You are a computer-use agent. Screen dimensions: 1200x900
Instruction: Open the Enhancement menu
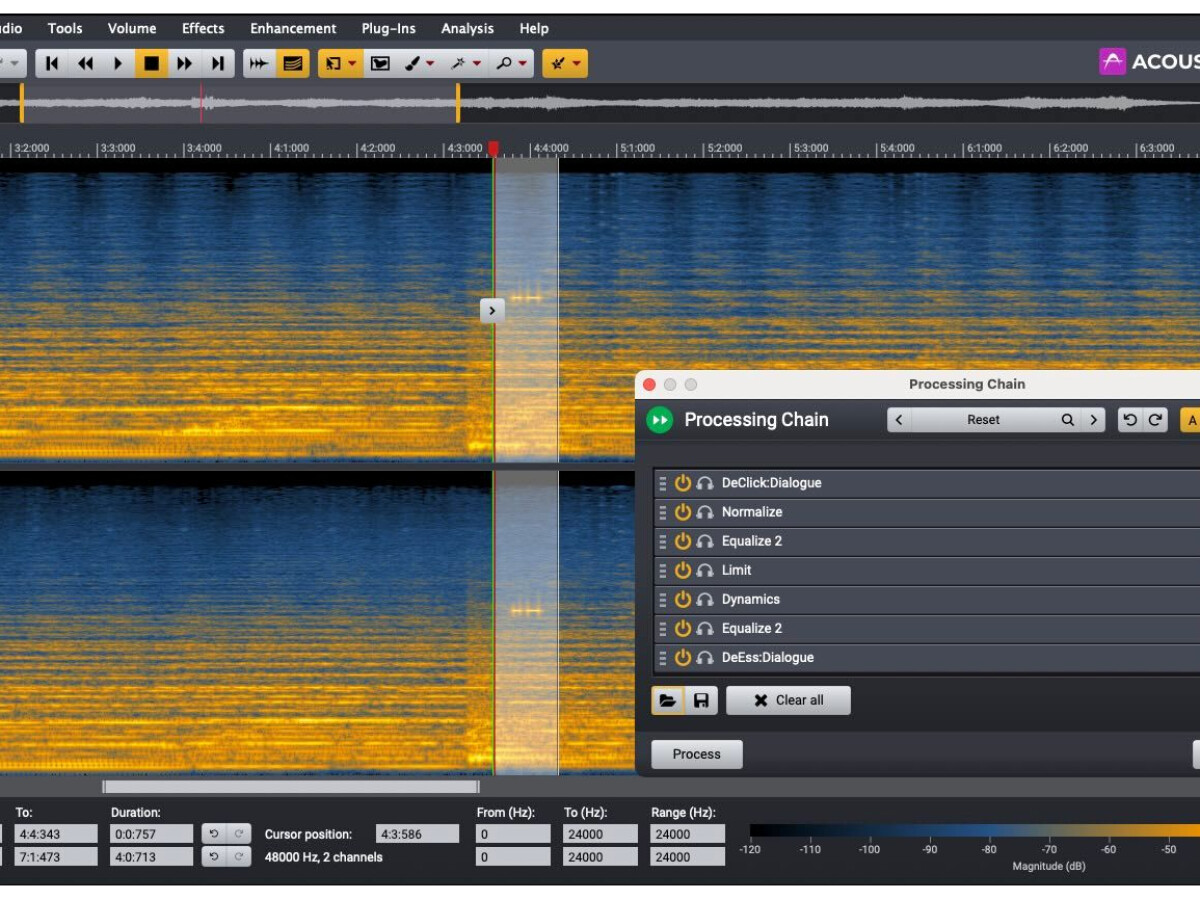pos(293,28)
